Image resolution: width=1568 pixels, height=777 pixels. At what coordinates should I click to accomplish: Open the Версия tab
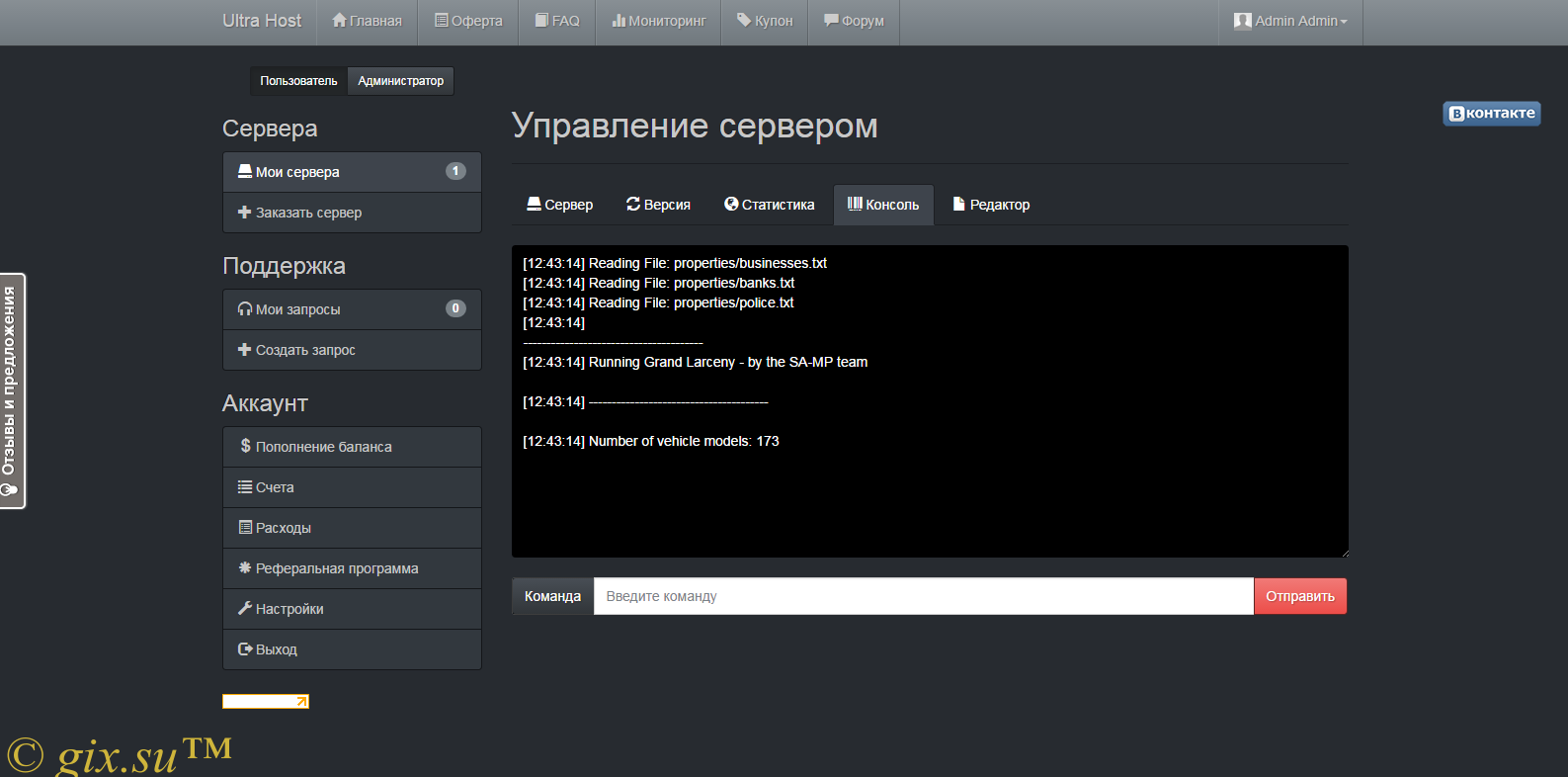[x=658, y=205]
